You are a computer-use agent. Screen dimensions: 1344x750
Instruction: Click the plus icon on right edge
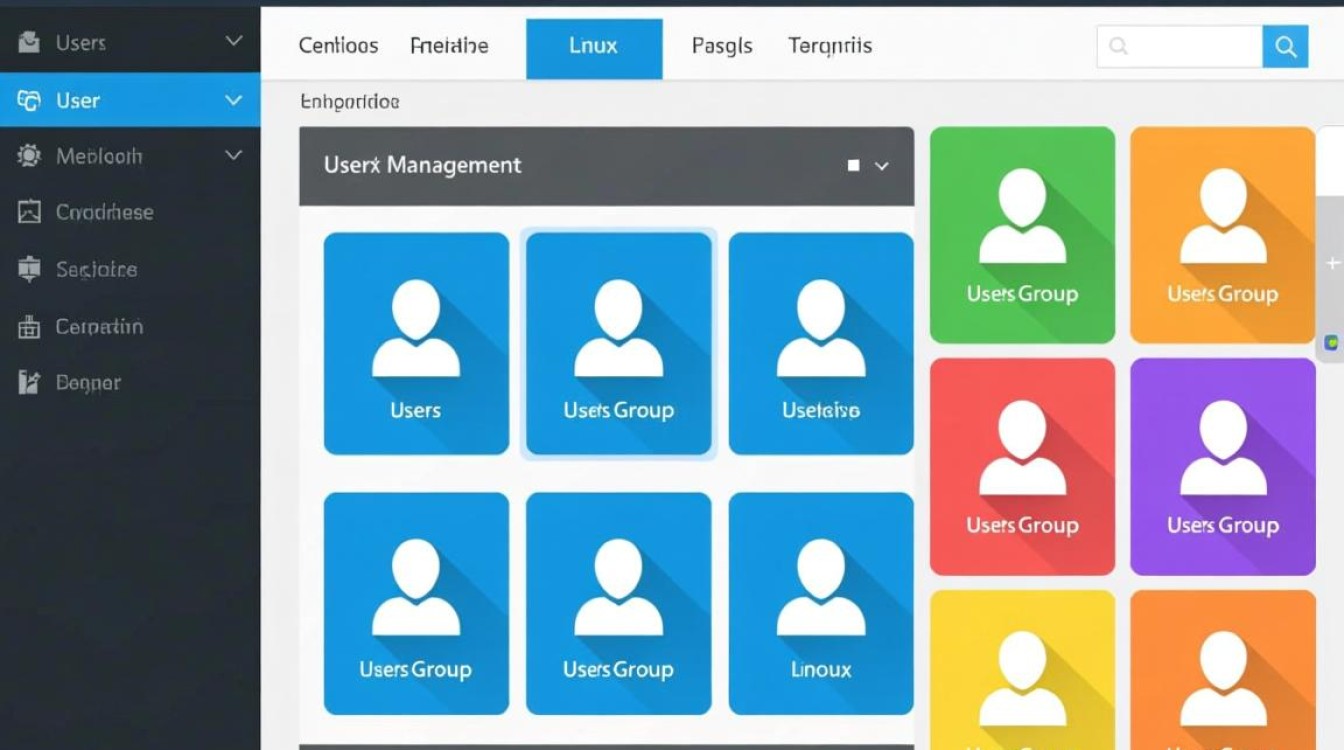[1332, 263]
